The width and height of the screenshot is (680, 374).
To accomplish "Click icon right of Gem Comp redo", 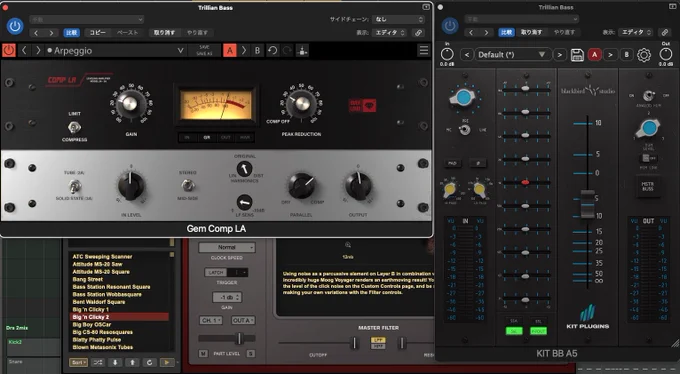I will [x=302, y=50].
